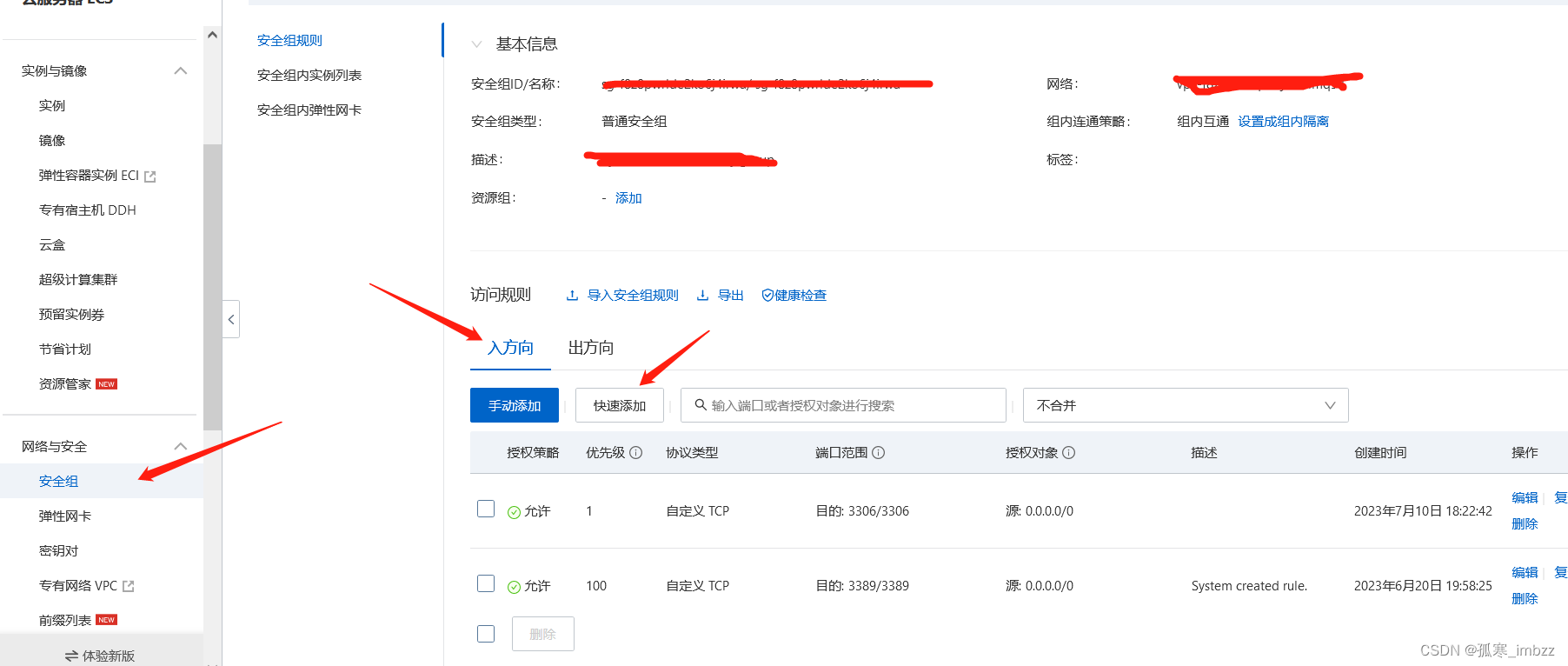
Task: Collapse the 网络与安全 sidebar section
Action: [x=181, y=447]
